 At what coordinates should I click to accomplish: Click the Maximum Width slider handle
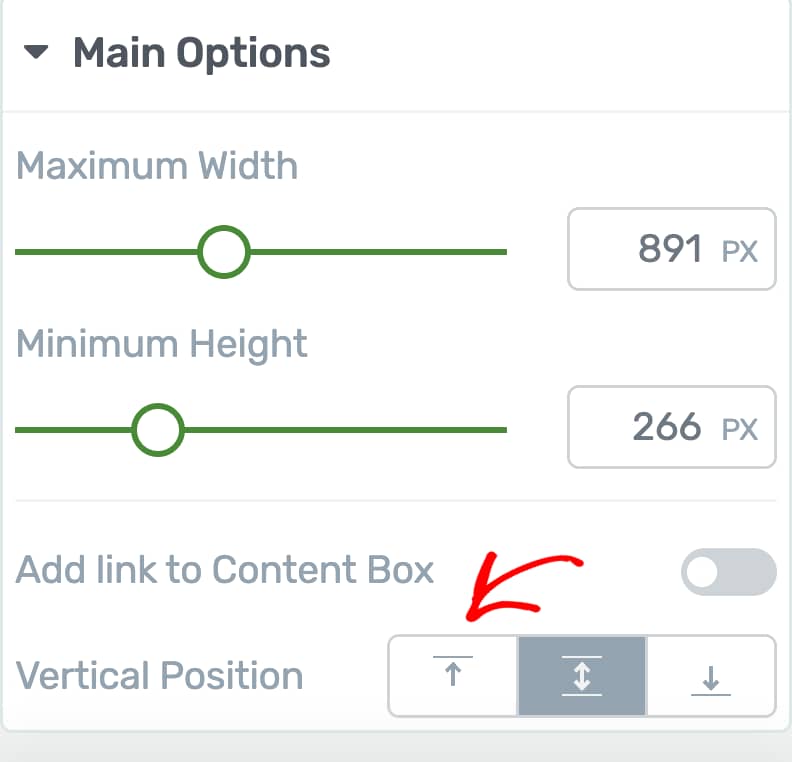(224, 251)
